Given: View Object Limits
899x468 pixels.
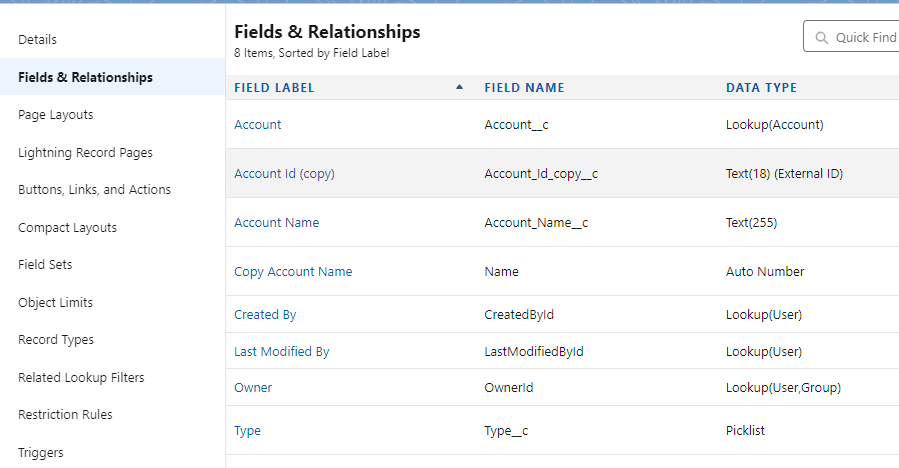Looking at the screenshot, I should (56, 302).
